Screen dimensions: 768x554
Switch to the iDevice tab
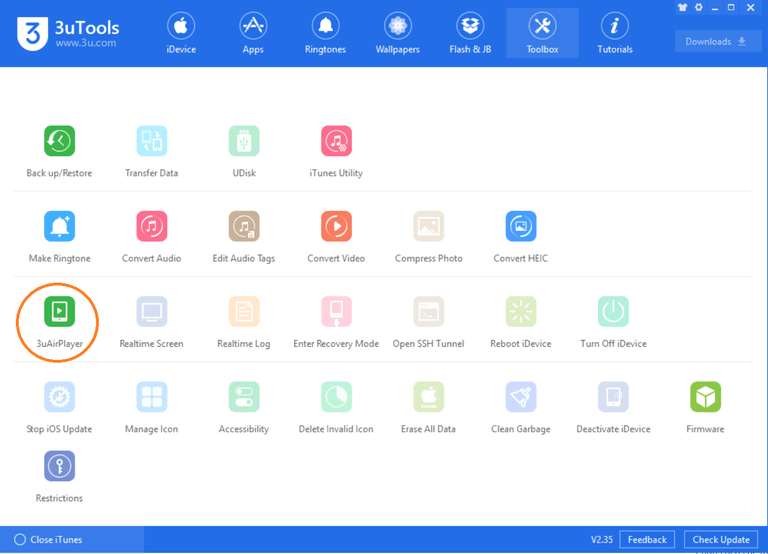(x=181, y=33)
